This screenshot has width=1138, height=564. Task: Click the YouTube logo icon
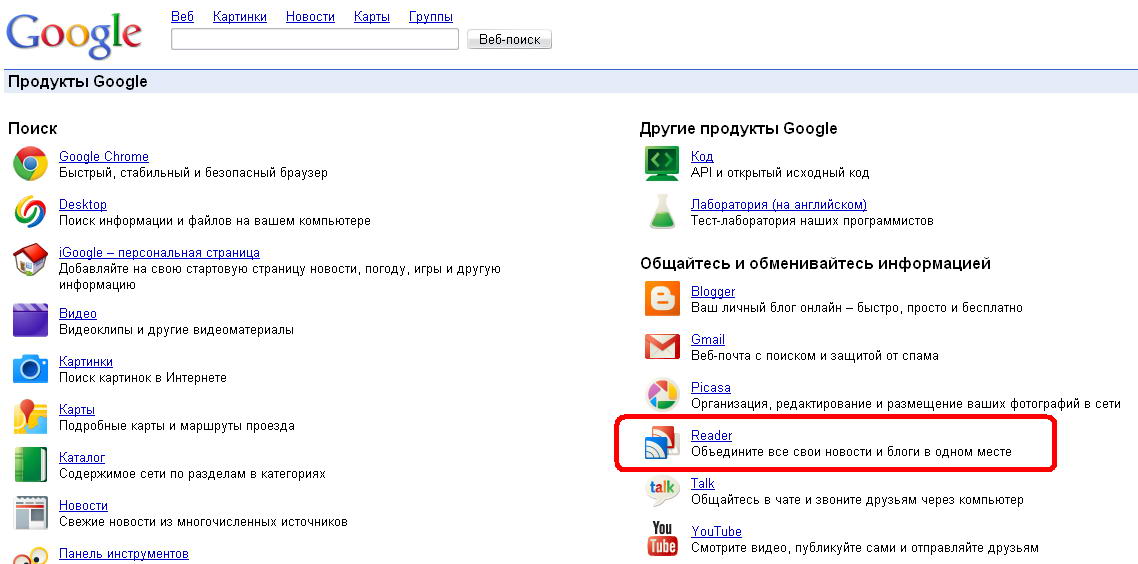click(x=662, y=539)
